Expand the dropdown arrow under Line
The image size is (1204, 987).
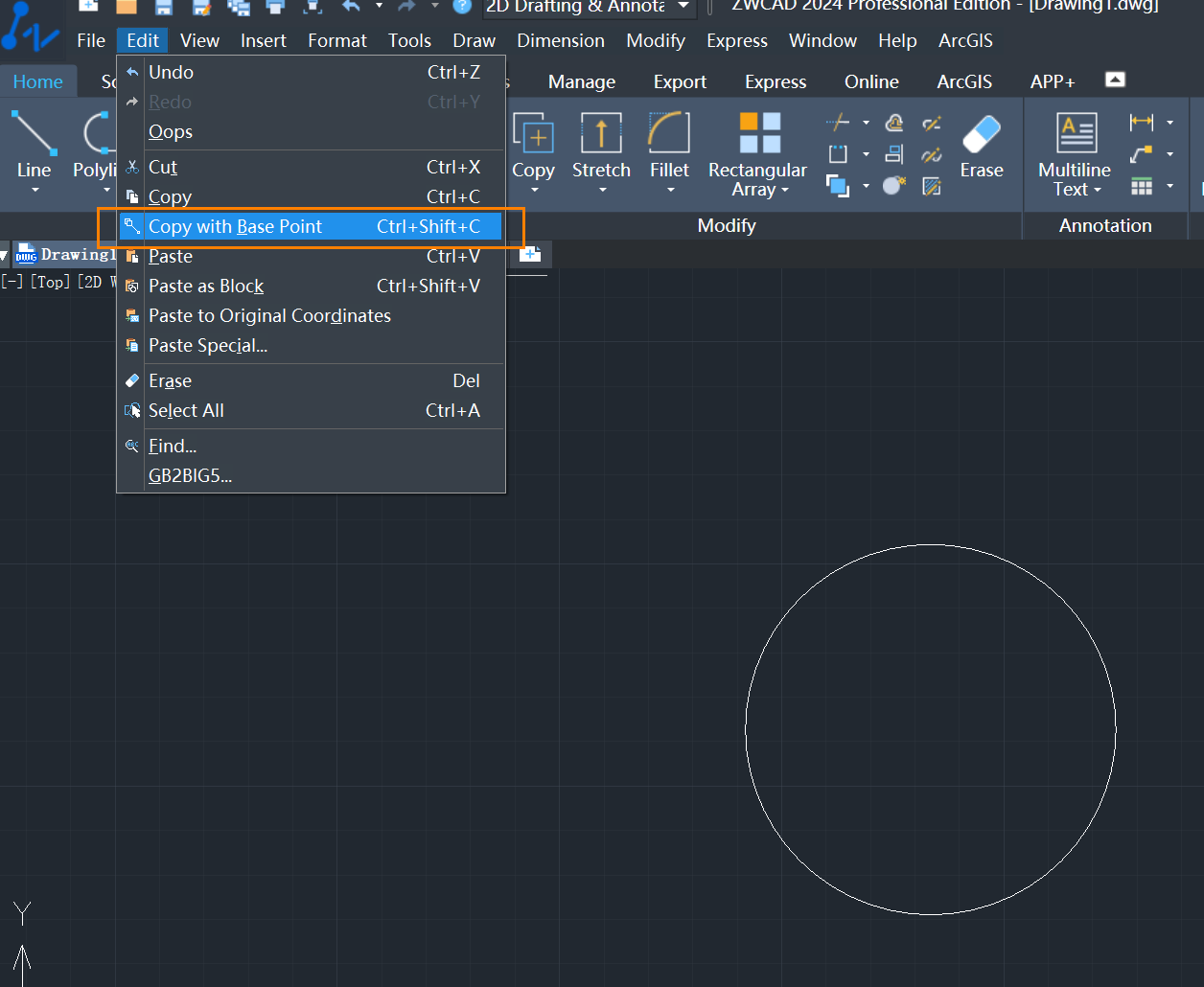[35, 191]
